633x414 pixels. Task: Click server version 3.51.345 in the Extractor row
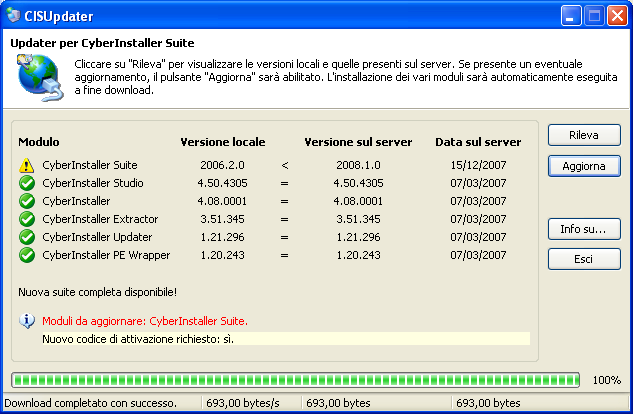pos(358,219)
